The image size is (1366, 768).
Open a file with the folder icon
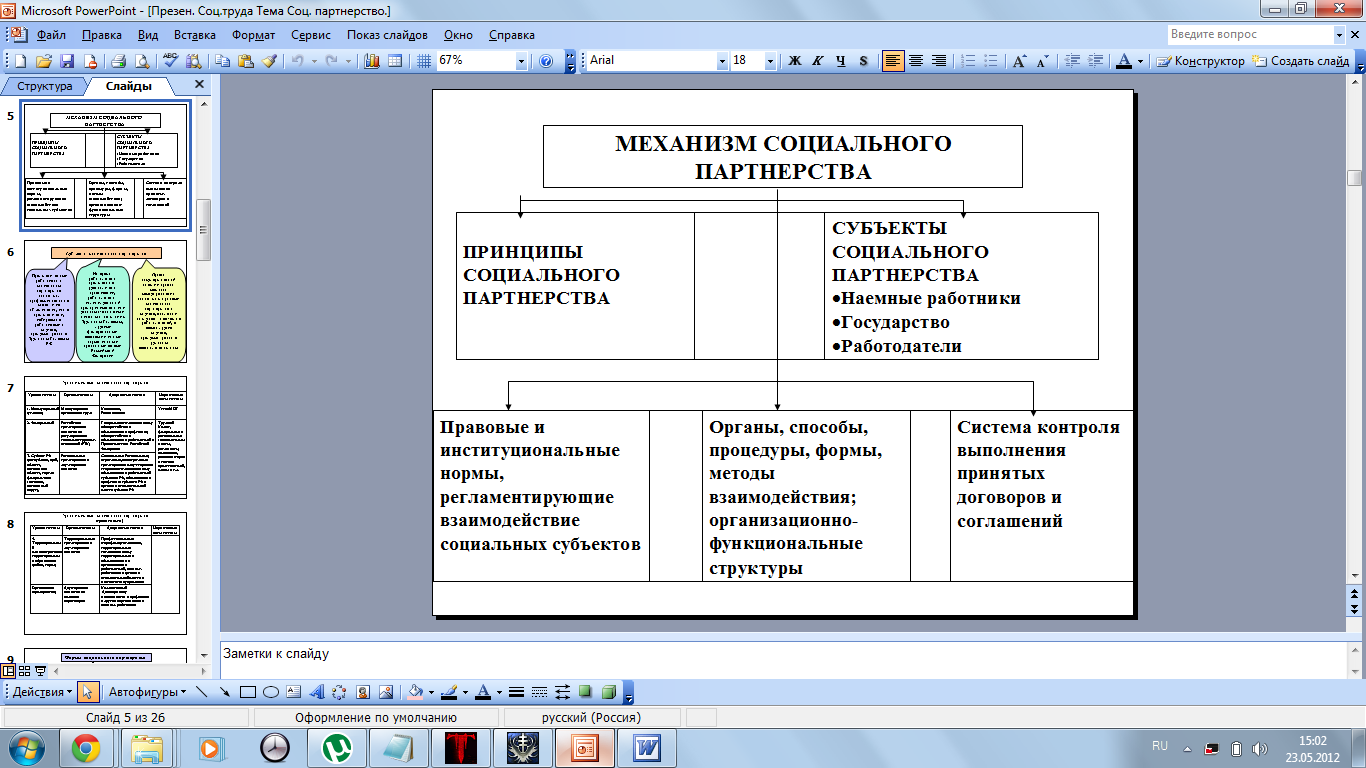tap(44, 60)
